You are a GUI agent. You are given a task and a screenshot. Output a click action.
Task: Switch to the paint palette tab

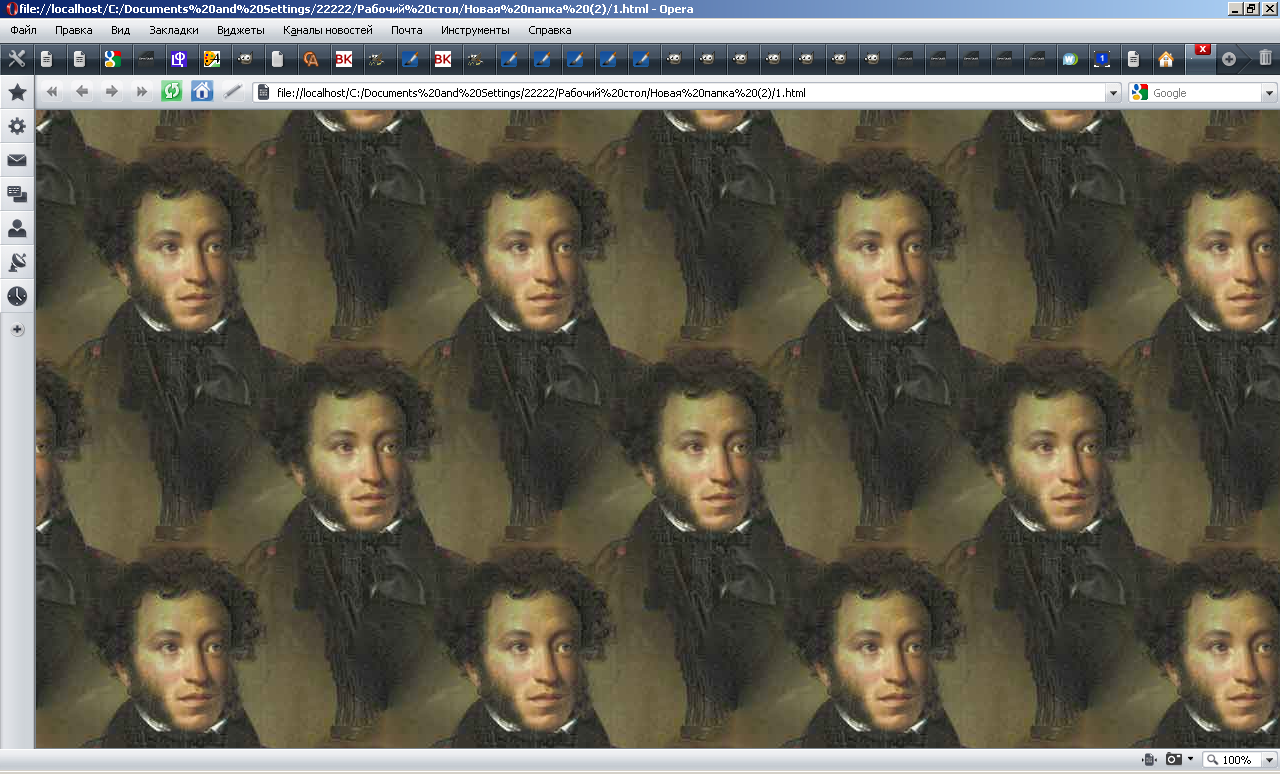(x=212, y=59)
